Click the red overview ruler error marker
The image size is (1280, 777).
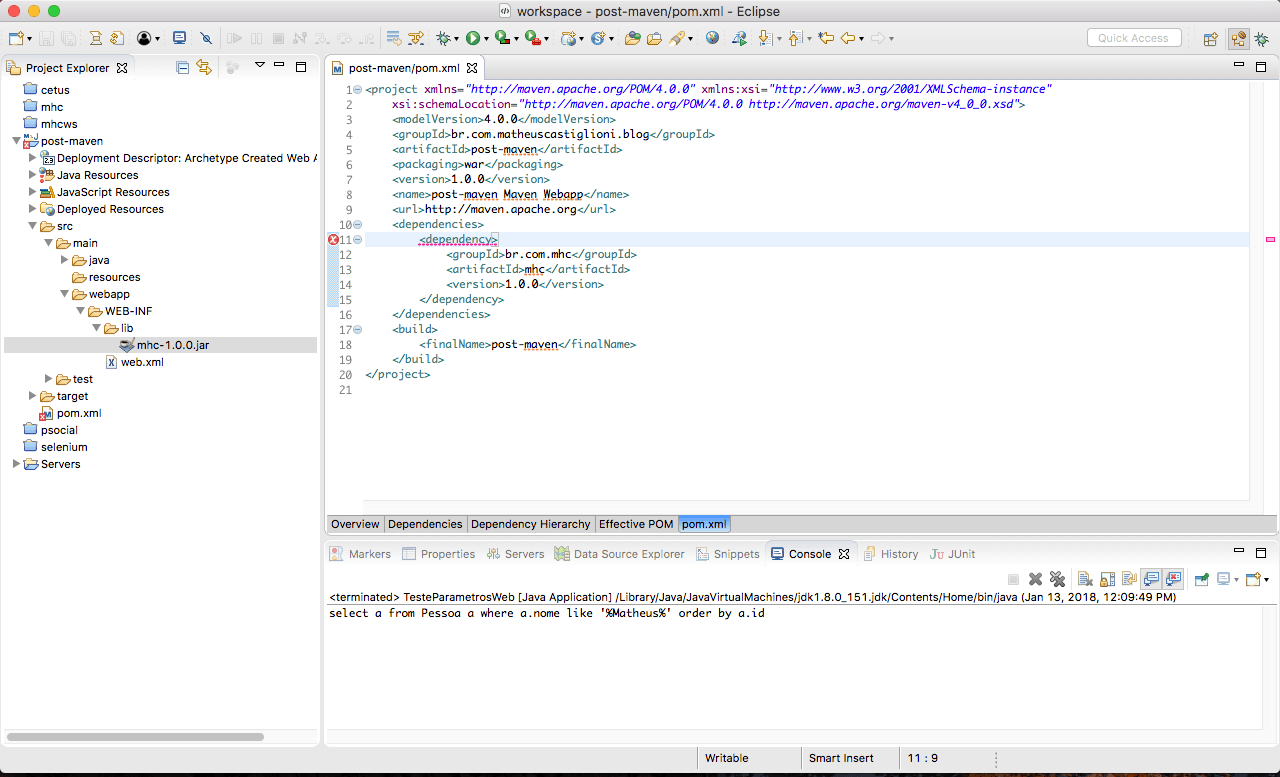click(1270, 240)
